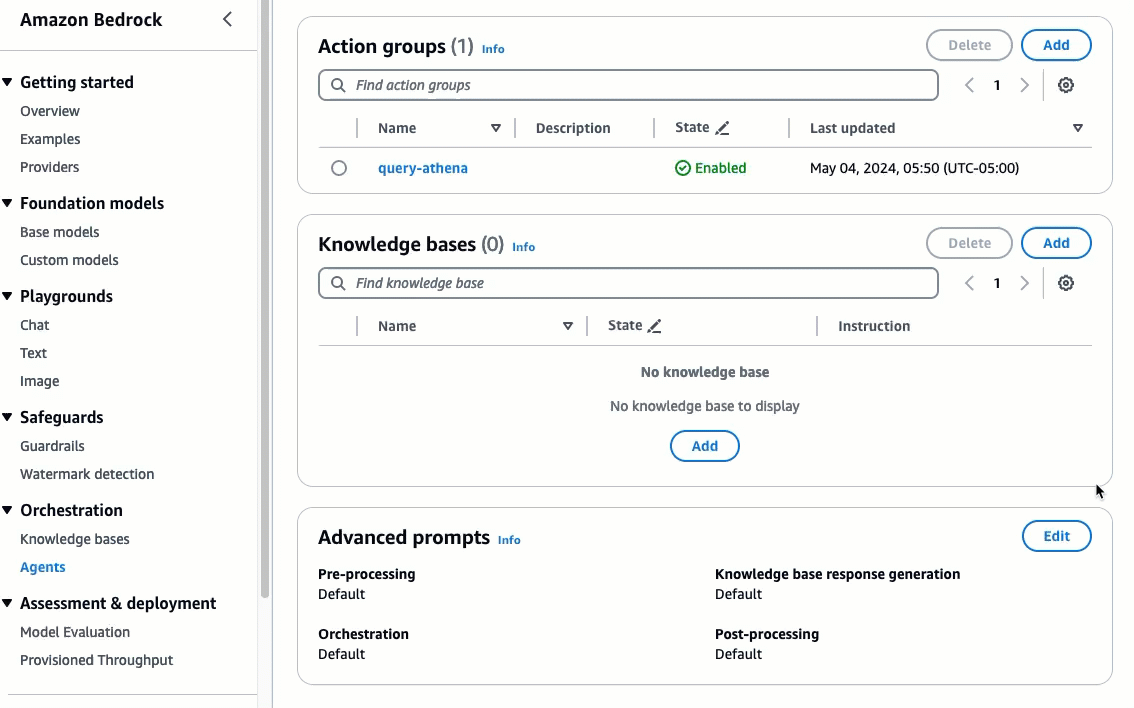Click page number 1 in Knowledge bases
This screenshot has width=1134, height=708.
click(x=997, y=283)
